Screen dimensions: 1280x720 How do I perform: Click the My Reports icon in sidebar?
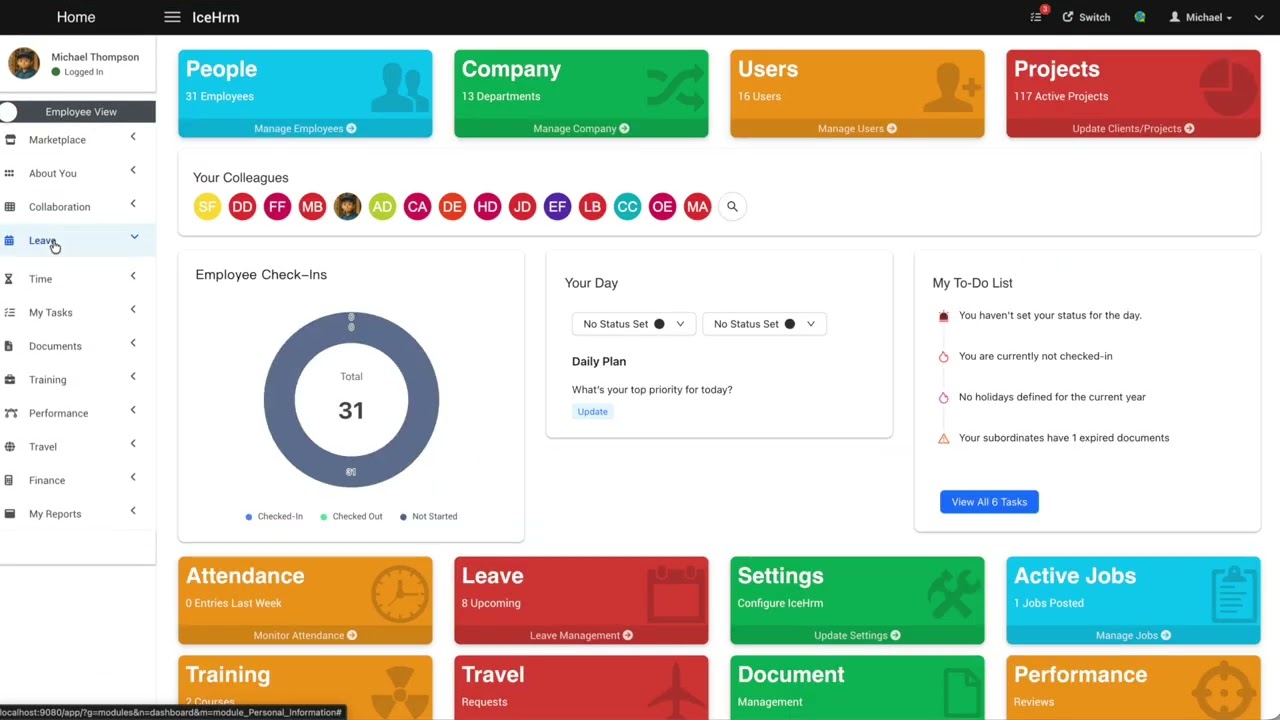click(x=9, y=514)
